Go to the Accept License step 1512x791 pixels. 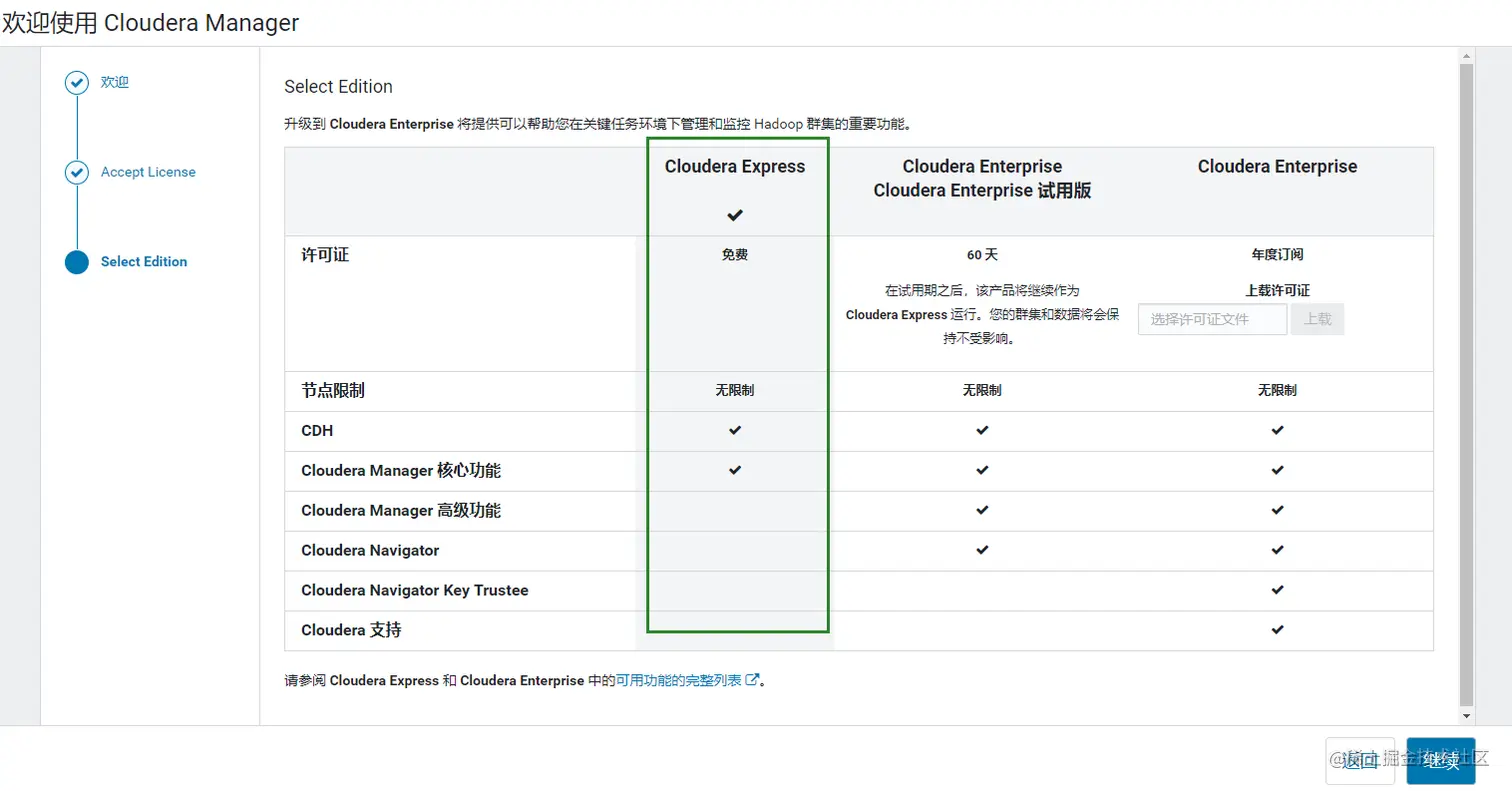click(148, 172)
